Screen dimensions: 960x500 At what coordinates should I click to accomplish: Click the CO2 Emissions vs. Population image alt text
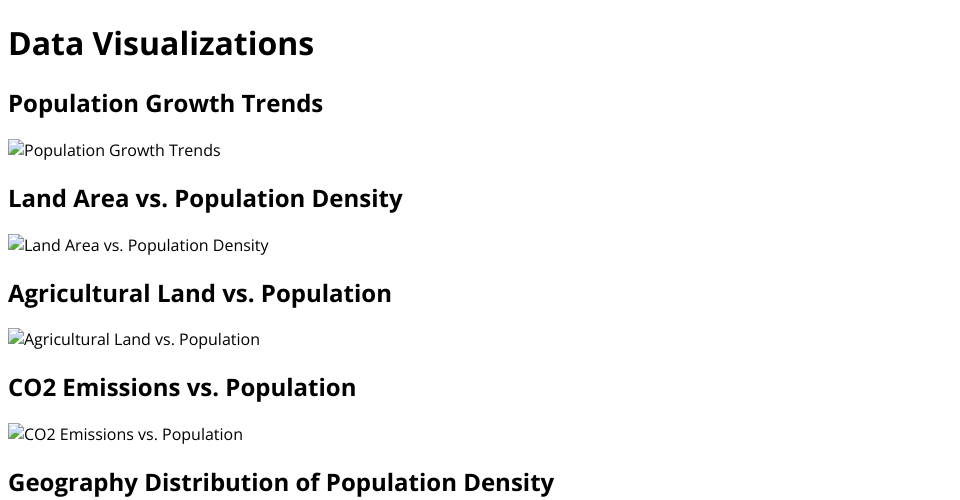coord(133,435)
